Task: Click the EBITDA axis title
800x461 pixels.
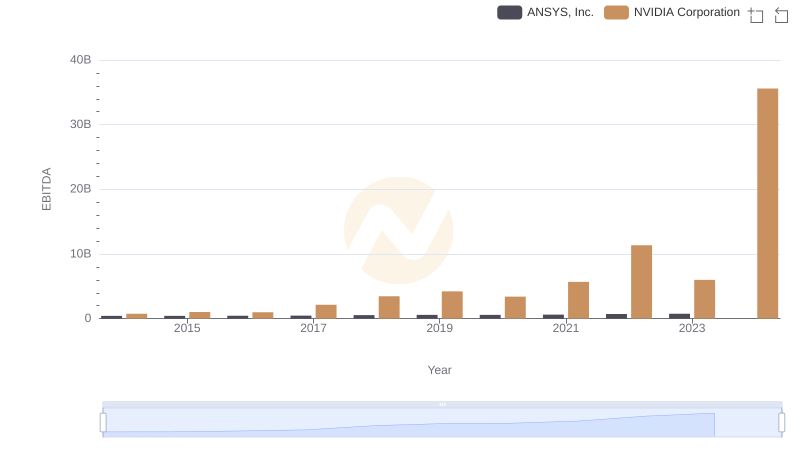Action: point(46,189)
